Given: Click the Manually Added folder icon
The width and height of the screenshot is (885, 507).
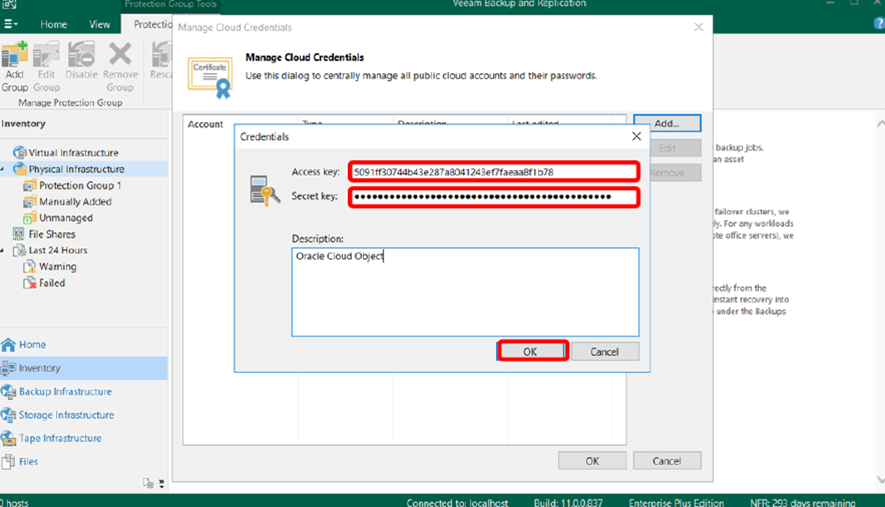Looking at the screenshot, I should coord(29,202).
